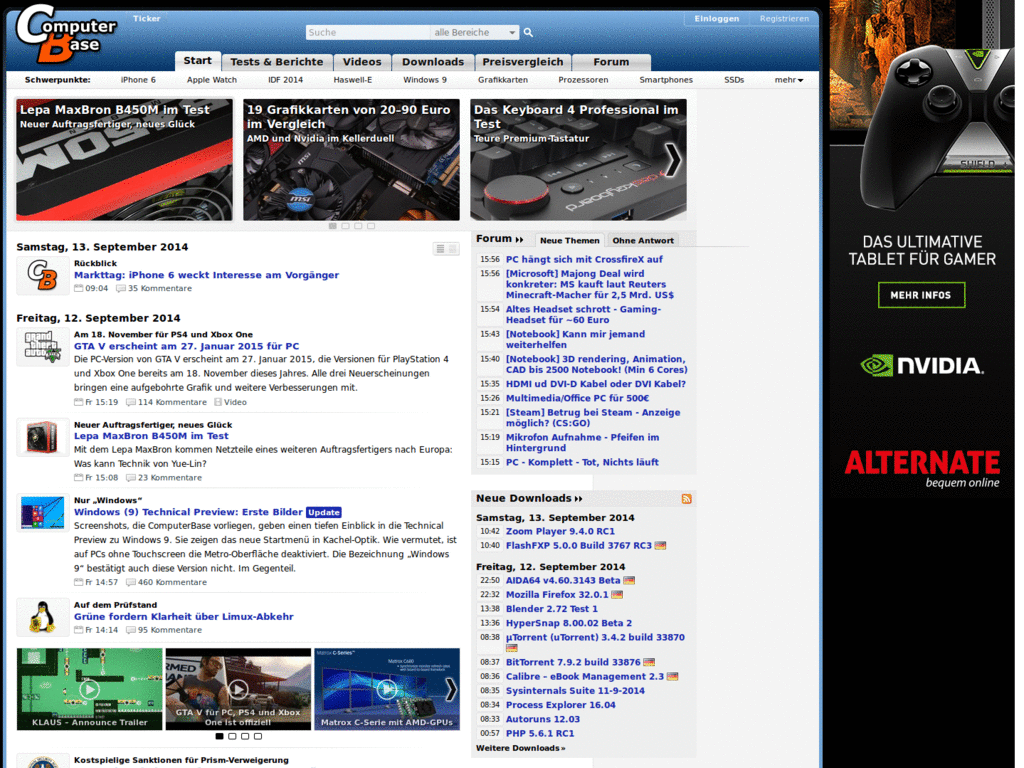The image size is (1024, 768).
Task: Open the Forum navigation tab
Action: point(611,62)
